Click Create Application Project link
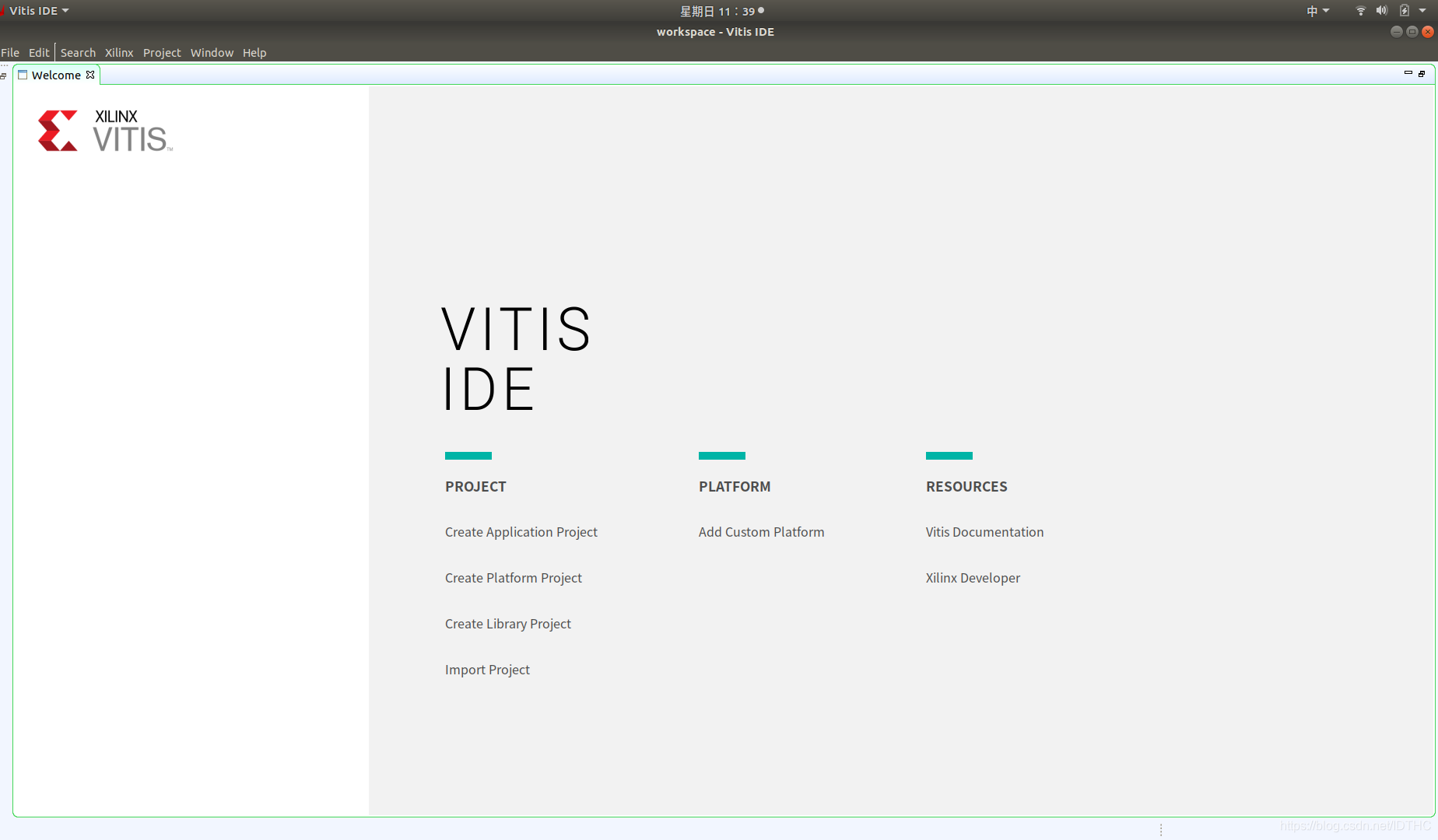Screen dimensions: 1438x840 [x=521, y=532]
